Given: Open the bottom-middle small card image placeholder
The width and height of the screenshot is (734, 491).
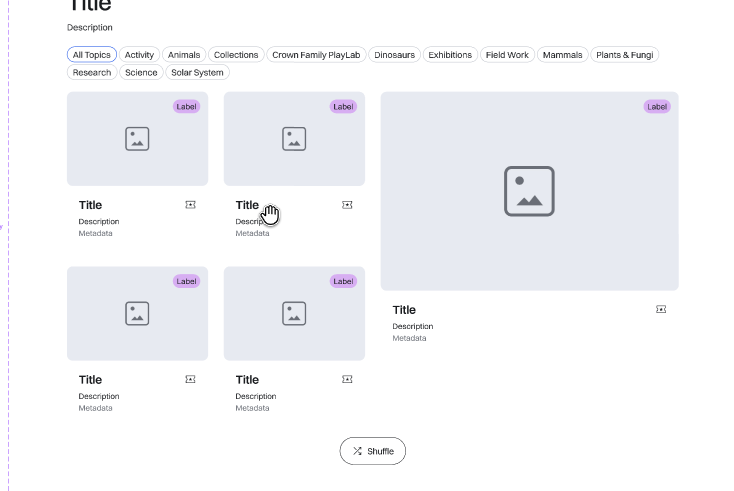Looking at the screenshot, I should click(294, 313).
